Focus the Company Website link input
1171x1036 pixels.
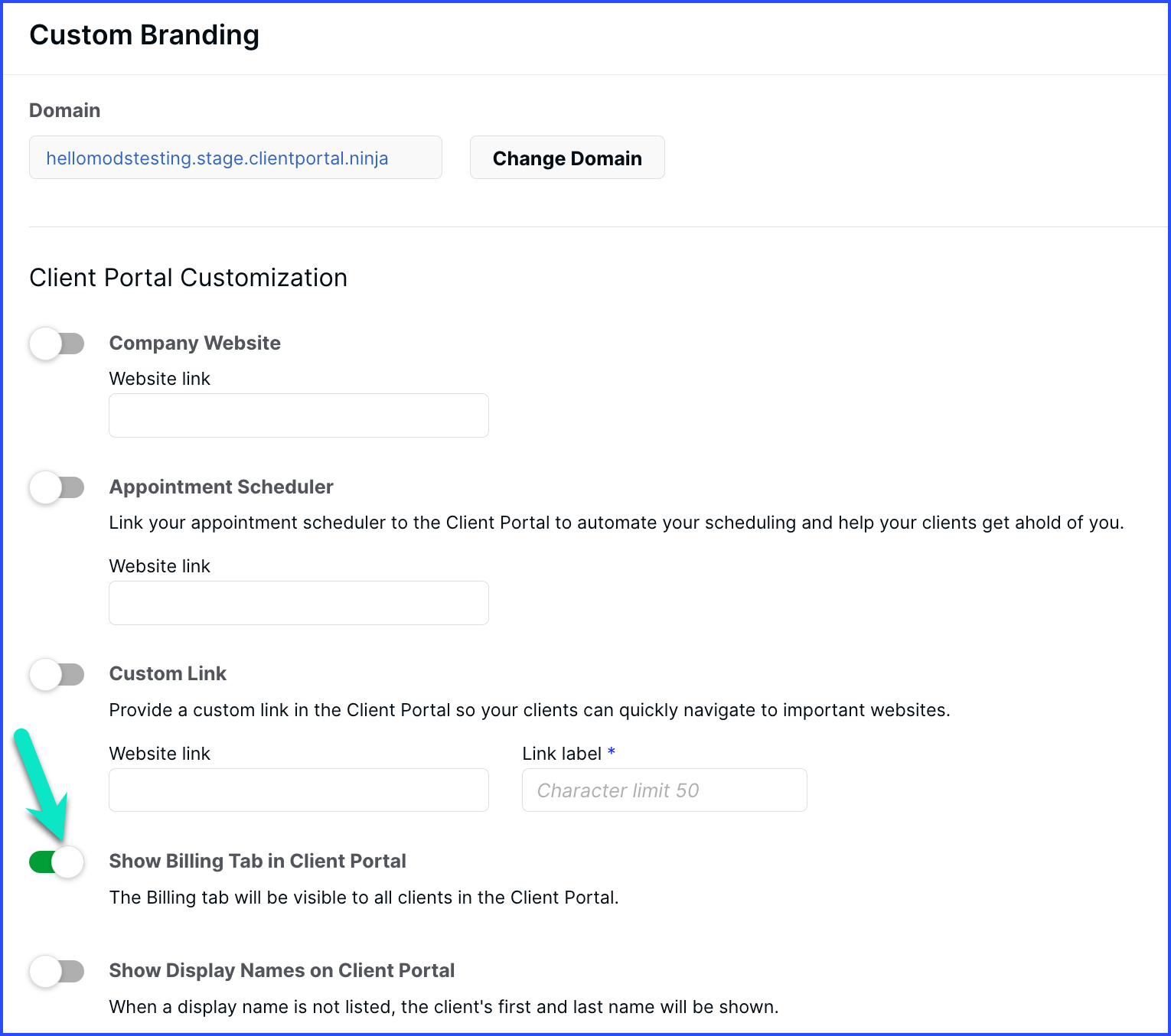click(298, 415)
